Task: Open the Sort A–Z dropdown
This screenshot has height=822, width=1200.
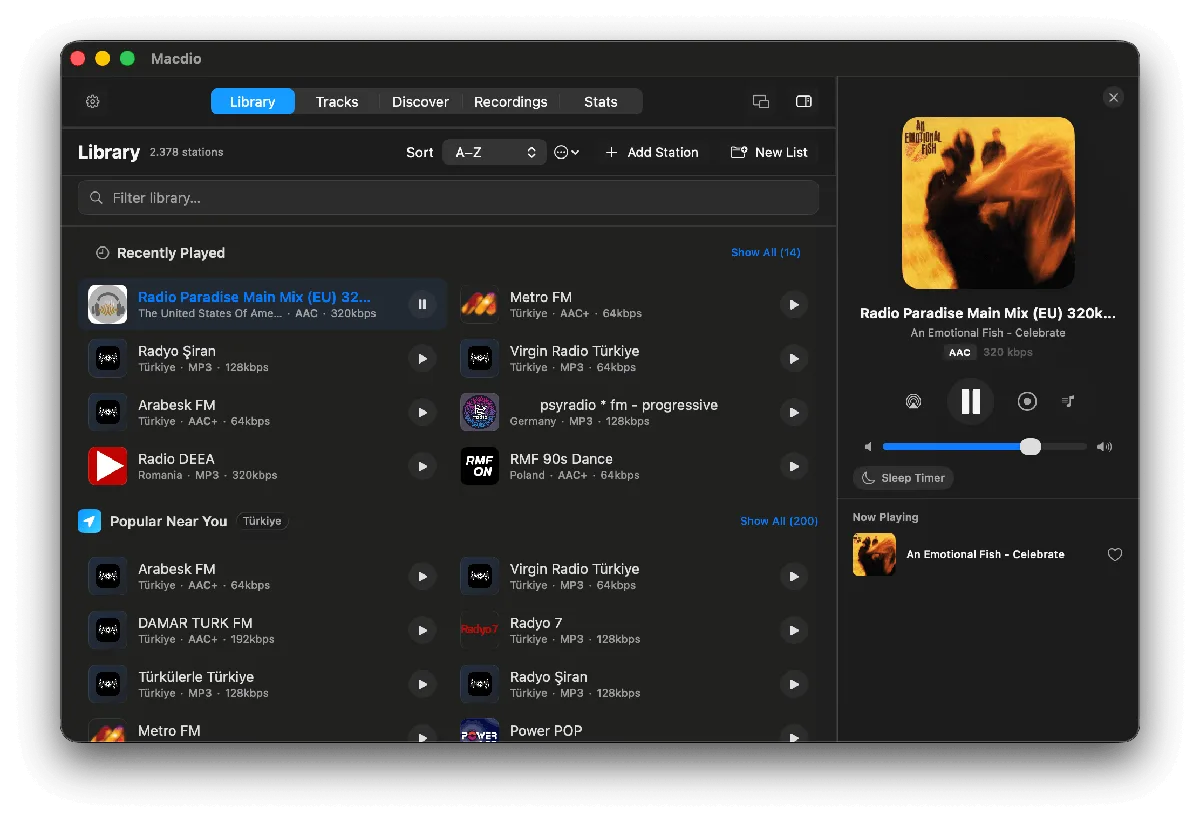Action: click(x=494, y=152)
